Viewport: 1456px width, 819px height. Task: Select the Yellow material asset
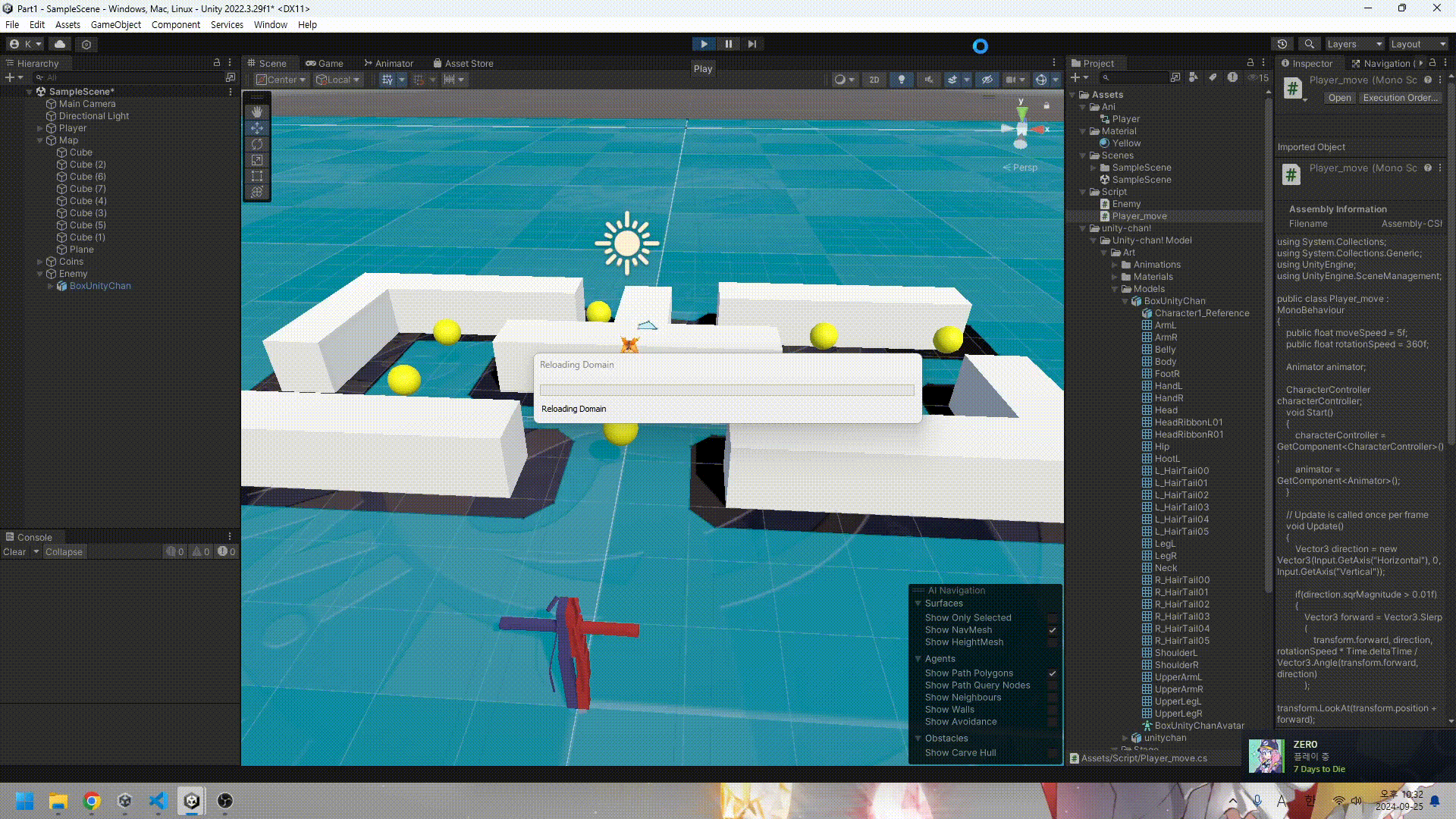click(x=1126, y=143)
